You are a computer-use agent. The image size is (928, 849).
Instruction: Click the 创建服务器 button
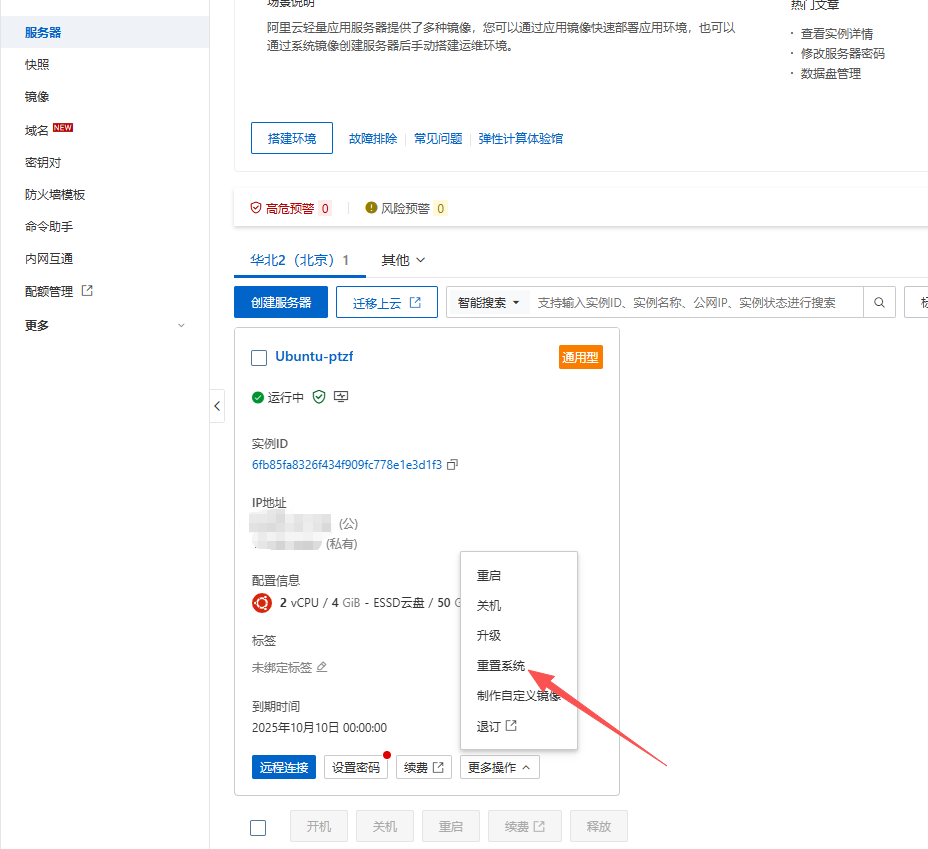[281, 302]
